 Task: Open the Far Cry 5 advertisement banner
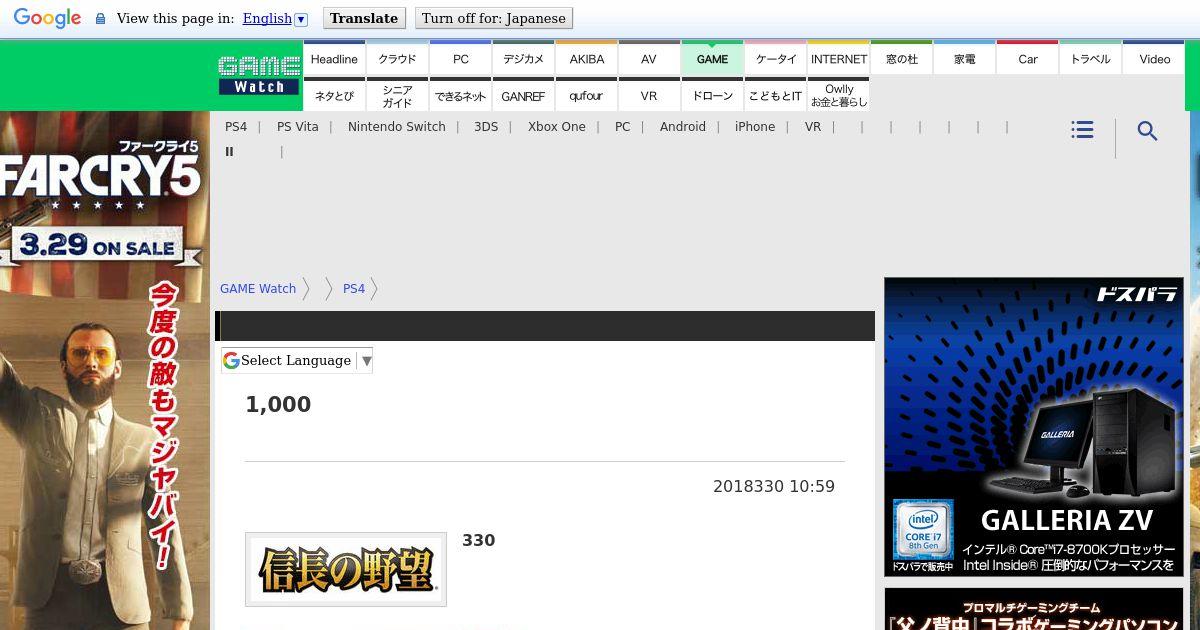pos(105,370)
